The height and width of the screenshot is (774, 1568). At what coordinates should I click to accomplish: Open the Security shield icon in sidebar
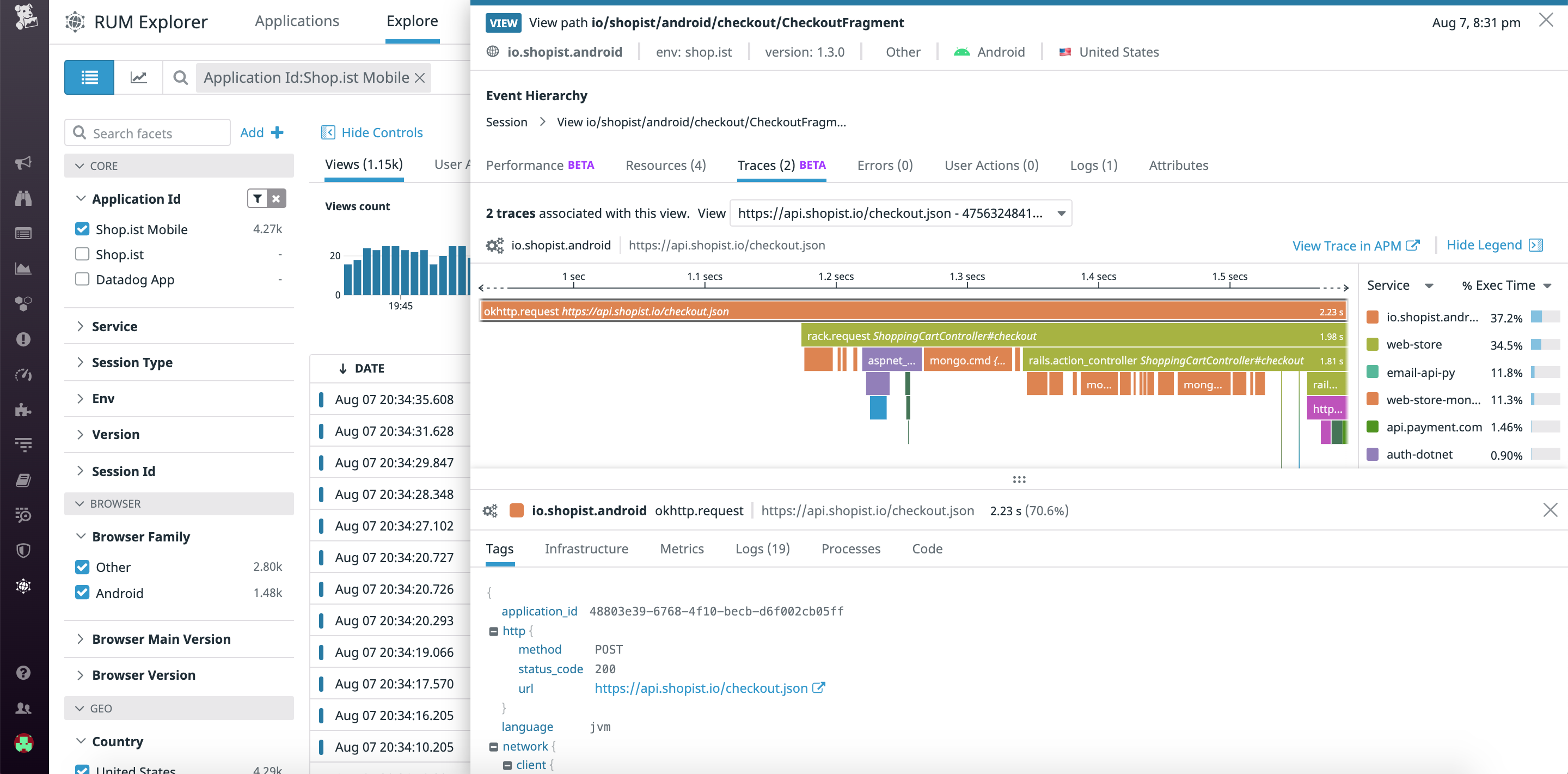(x=22, y=551)
